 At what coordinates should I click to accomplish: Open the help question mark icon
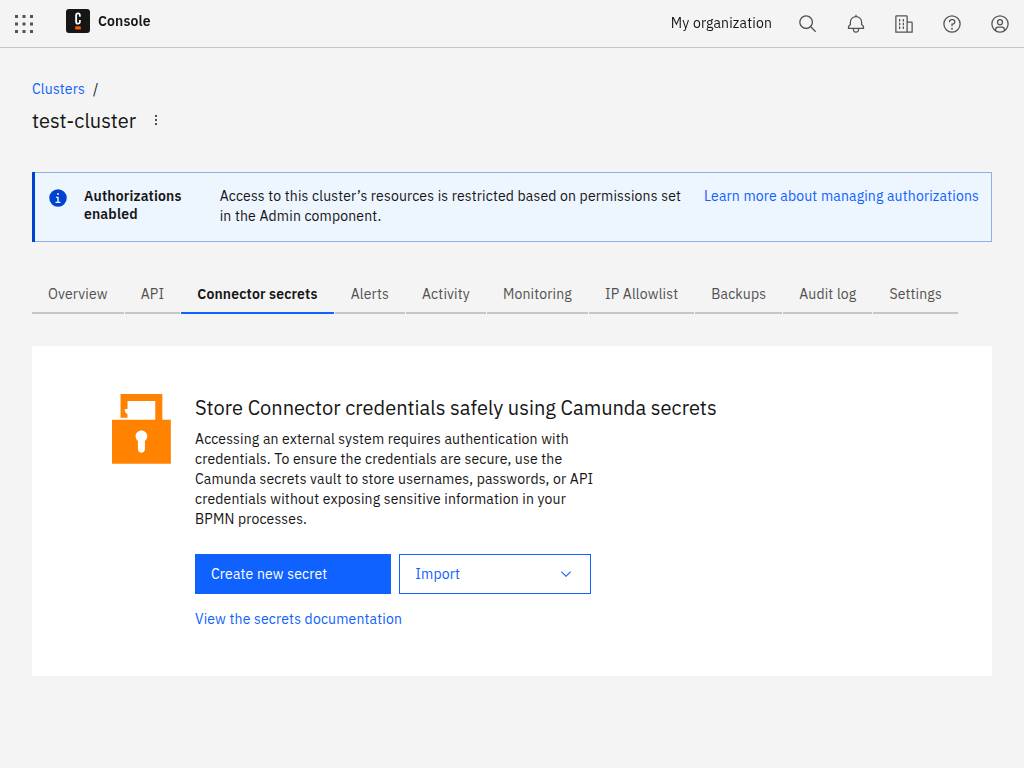click(952, 24)
